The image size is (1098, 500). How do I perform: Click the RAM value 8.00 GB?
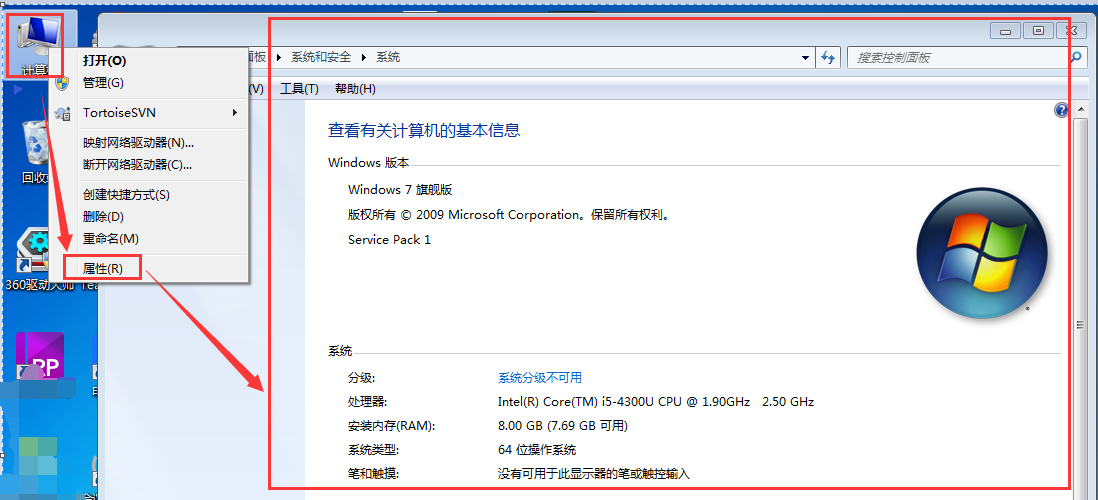tap(562, 426)
